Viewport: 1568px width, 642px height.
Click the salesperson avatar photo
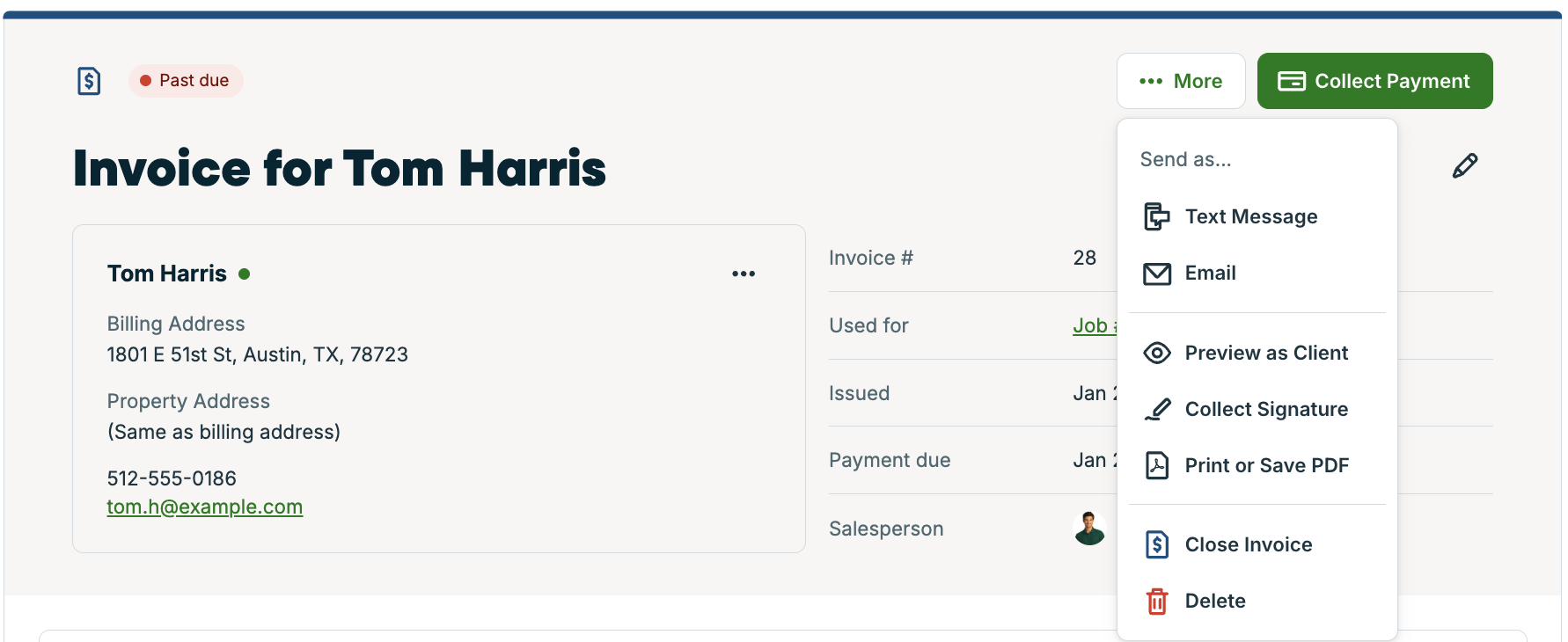pos(1089,529)
